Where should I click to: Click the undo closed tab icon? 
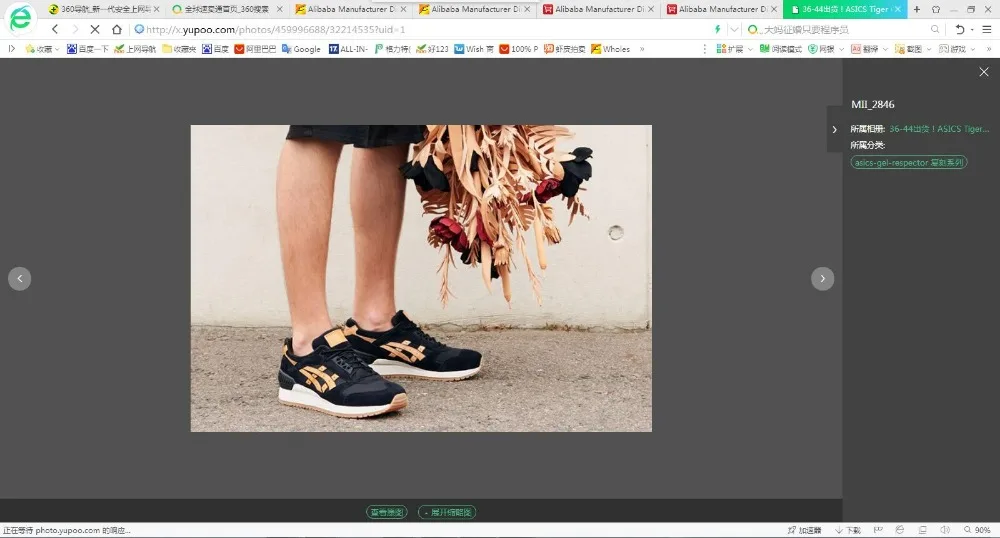959,29
